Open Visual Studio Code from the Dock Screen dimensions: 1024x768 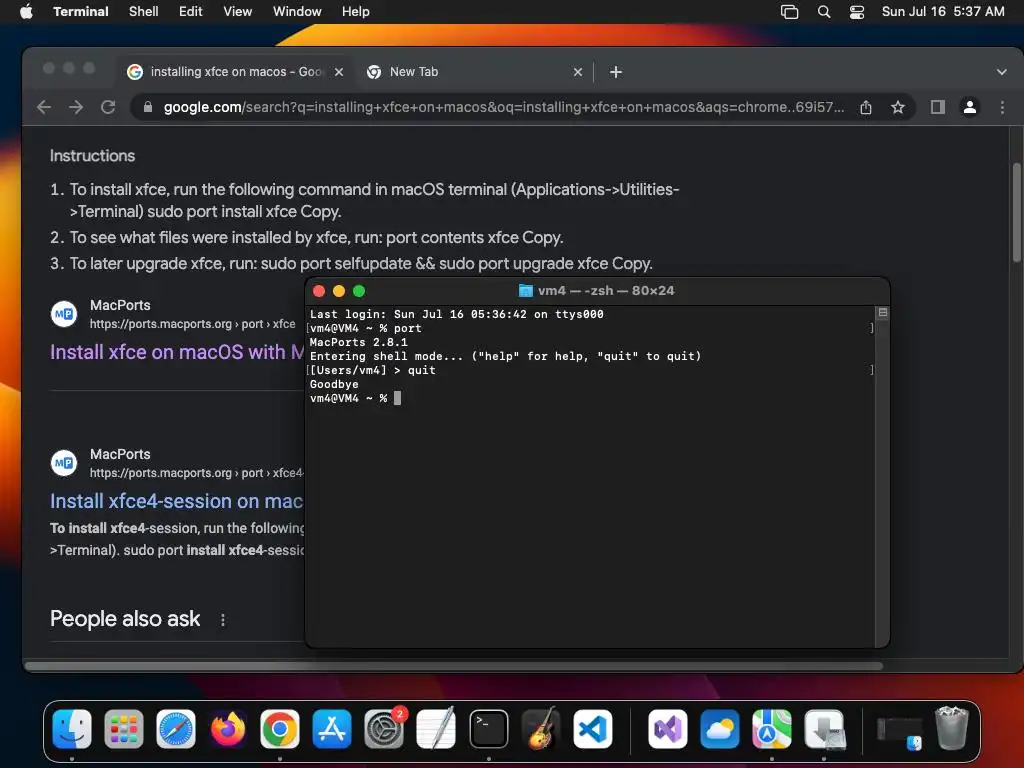593,729
